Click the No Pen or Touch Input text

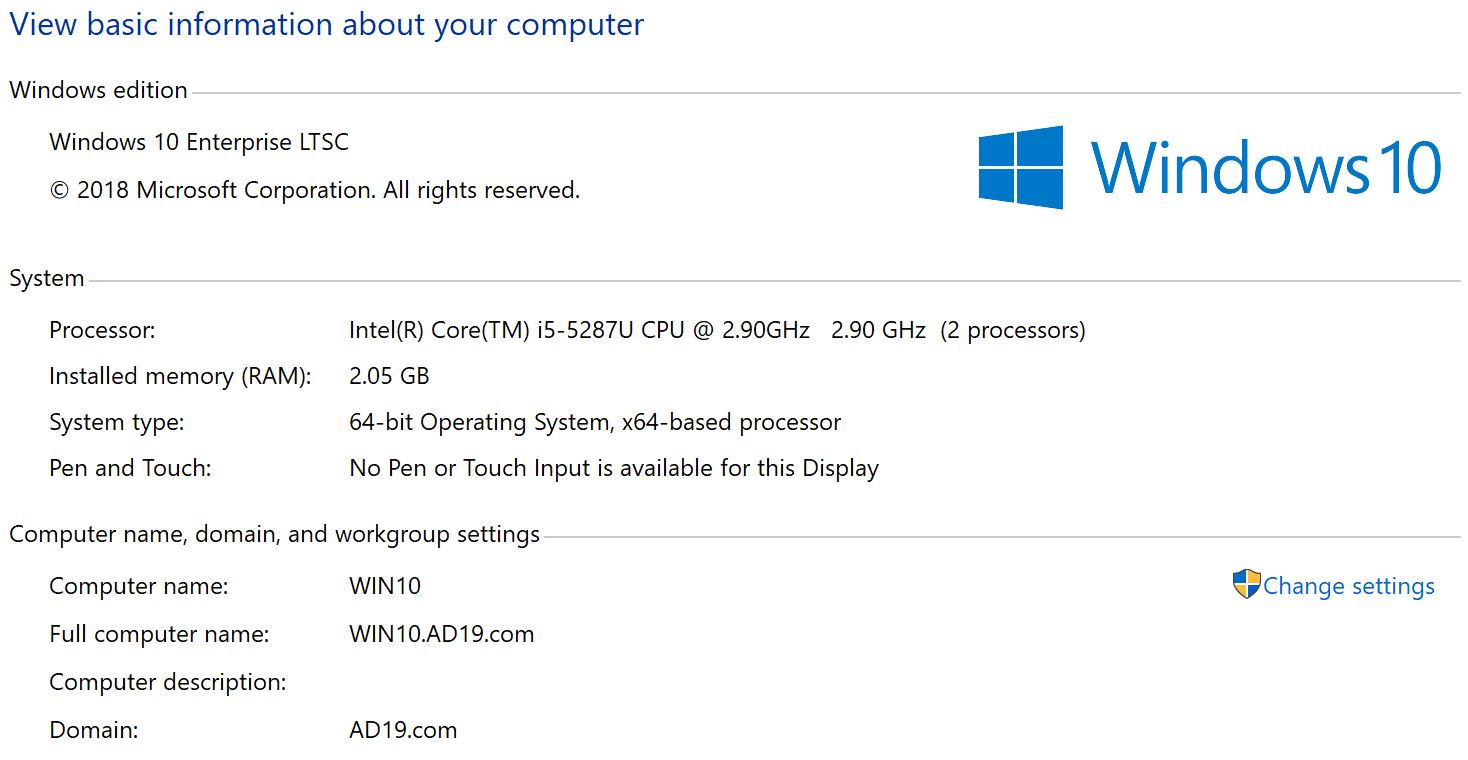[613, 468]
